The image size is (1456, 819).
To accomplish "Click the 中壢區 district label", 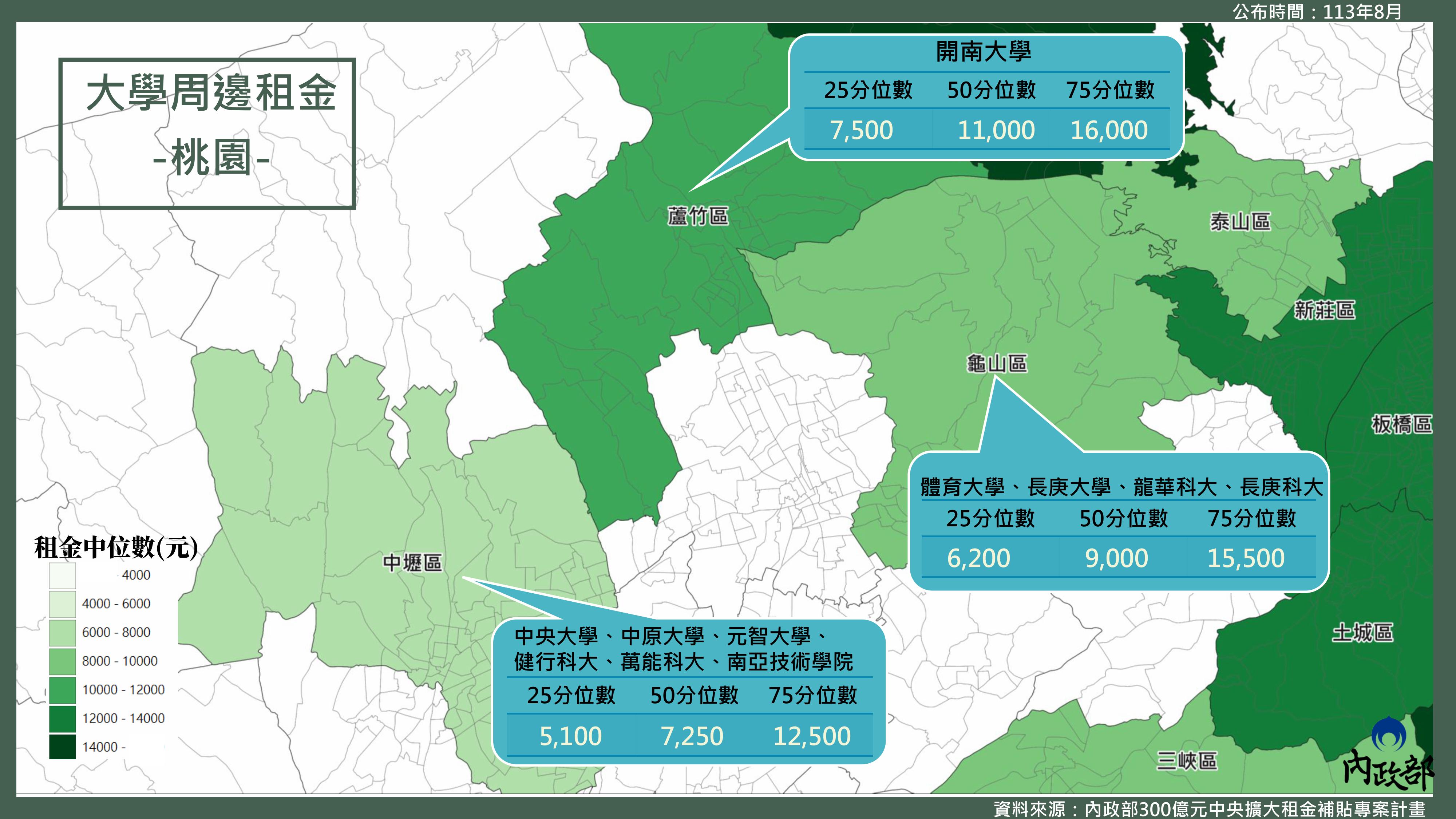I will [412, 563].
